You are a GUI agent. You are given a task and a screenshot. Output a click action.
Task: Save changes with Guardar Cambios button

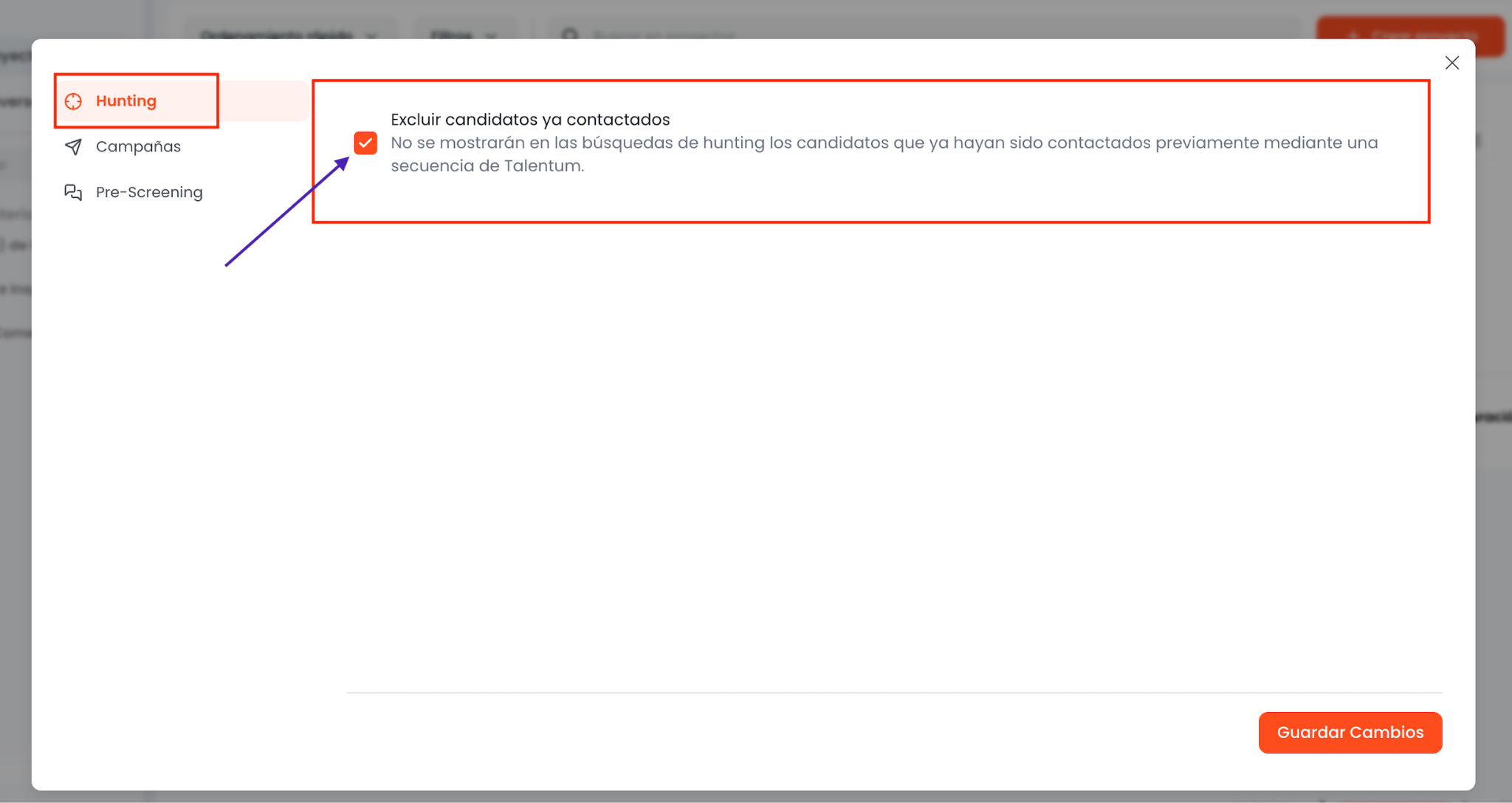(x=1350, y=732)
